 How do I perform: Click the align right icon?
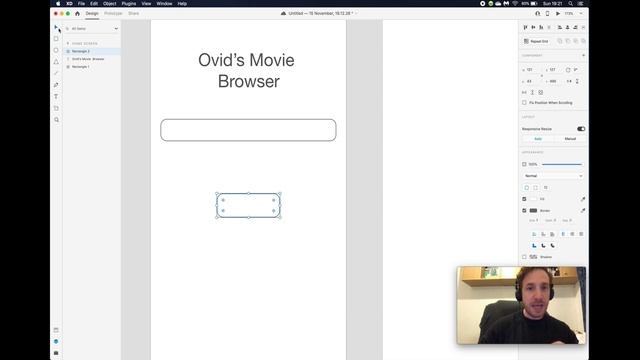pyautogui.click(x=575, y=27)
